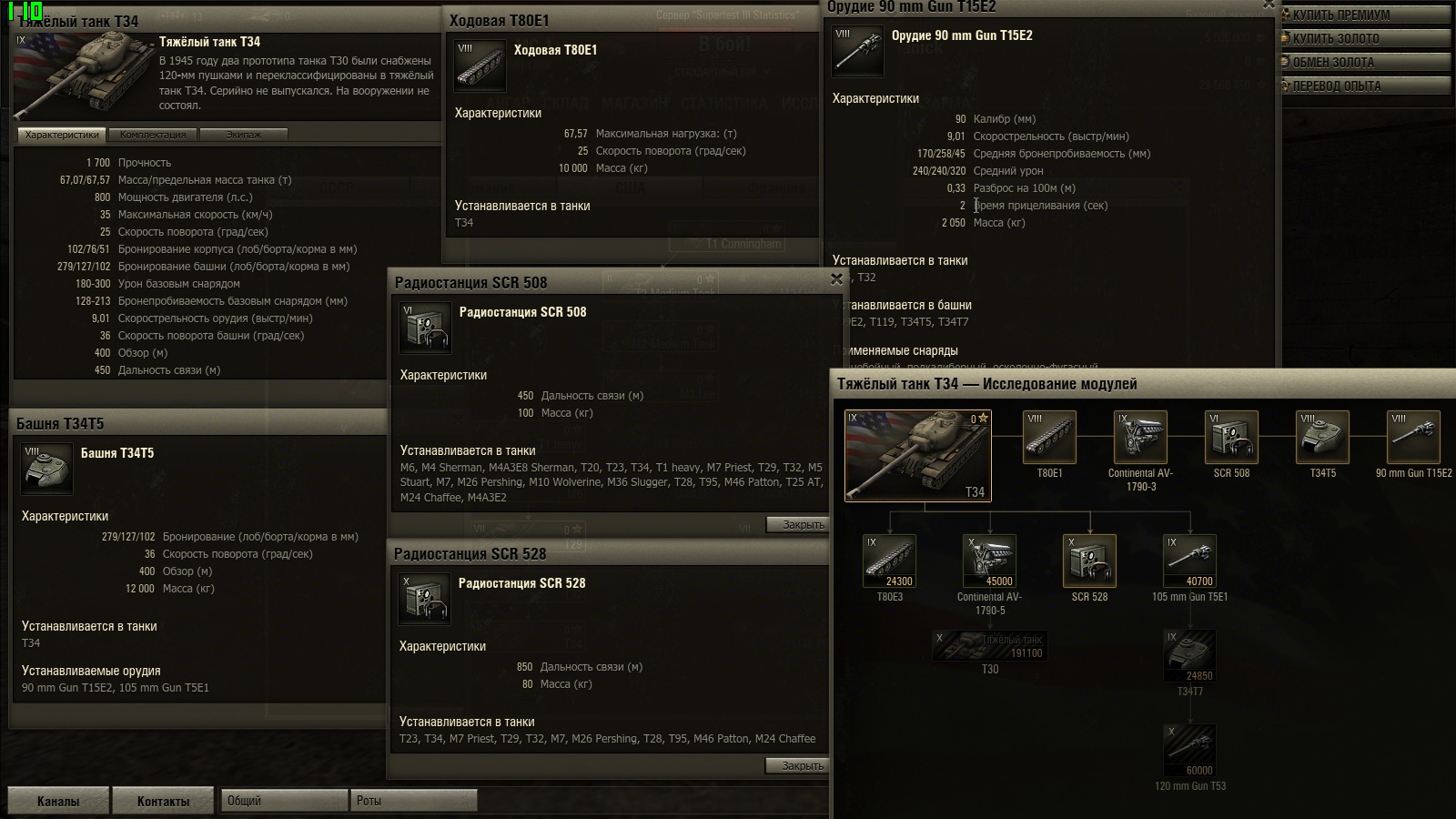Select the 90 mm Gun T15E2 icon
Image resolution: width=1456 pixels, height=819 pixels.
[x=1413, y=438]
